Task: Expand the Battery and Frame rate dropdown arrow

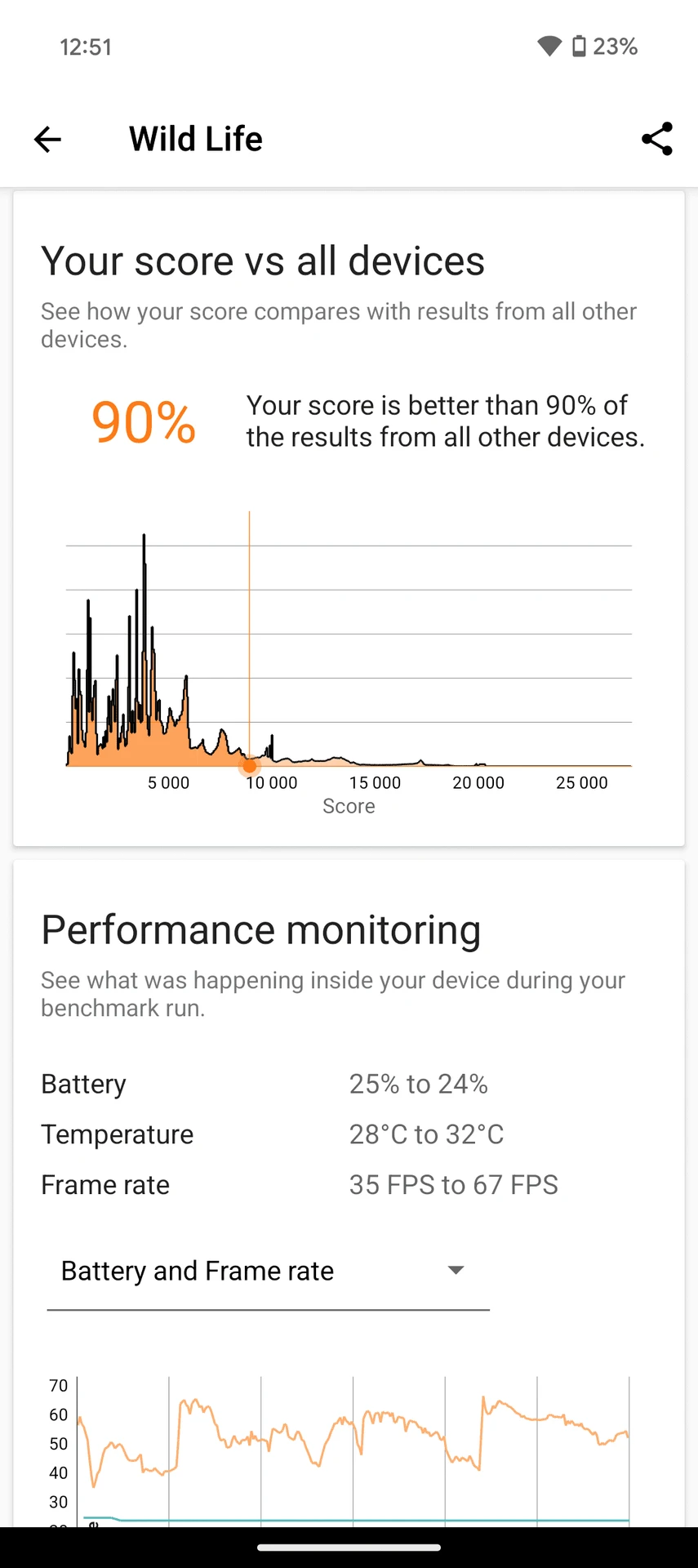Action: point(456,1270)
